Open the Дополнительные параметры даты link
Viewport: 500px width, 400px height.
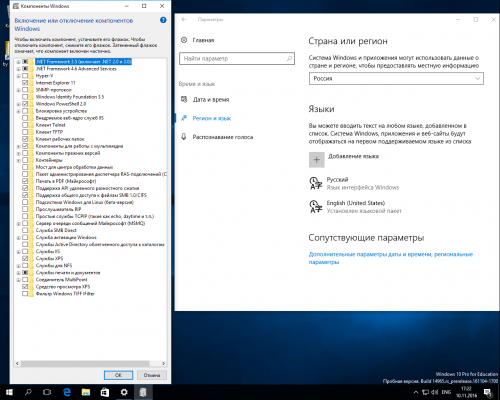(x=391, y=258)
